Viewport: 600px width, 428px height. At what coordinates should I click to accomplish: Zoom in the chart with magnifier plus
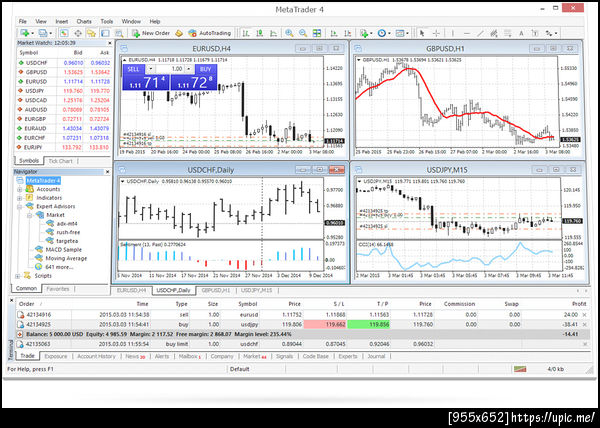tap(289, 33)
